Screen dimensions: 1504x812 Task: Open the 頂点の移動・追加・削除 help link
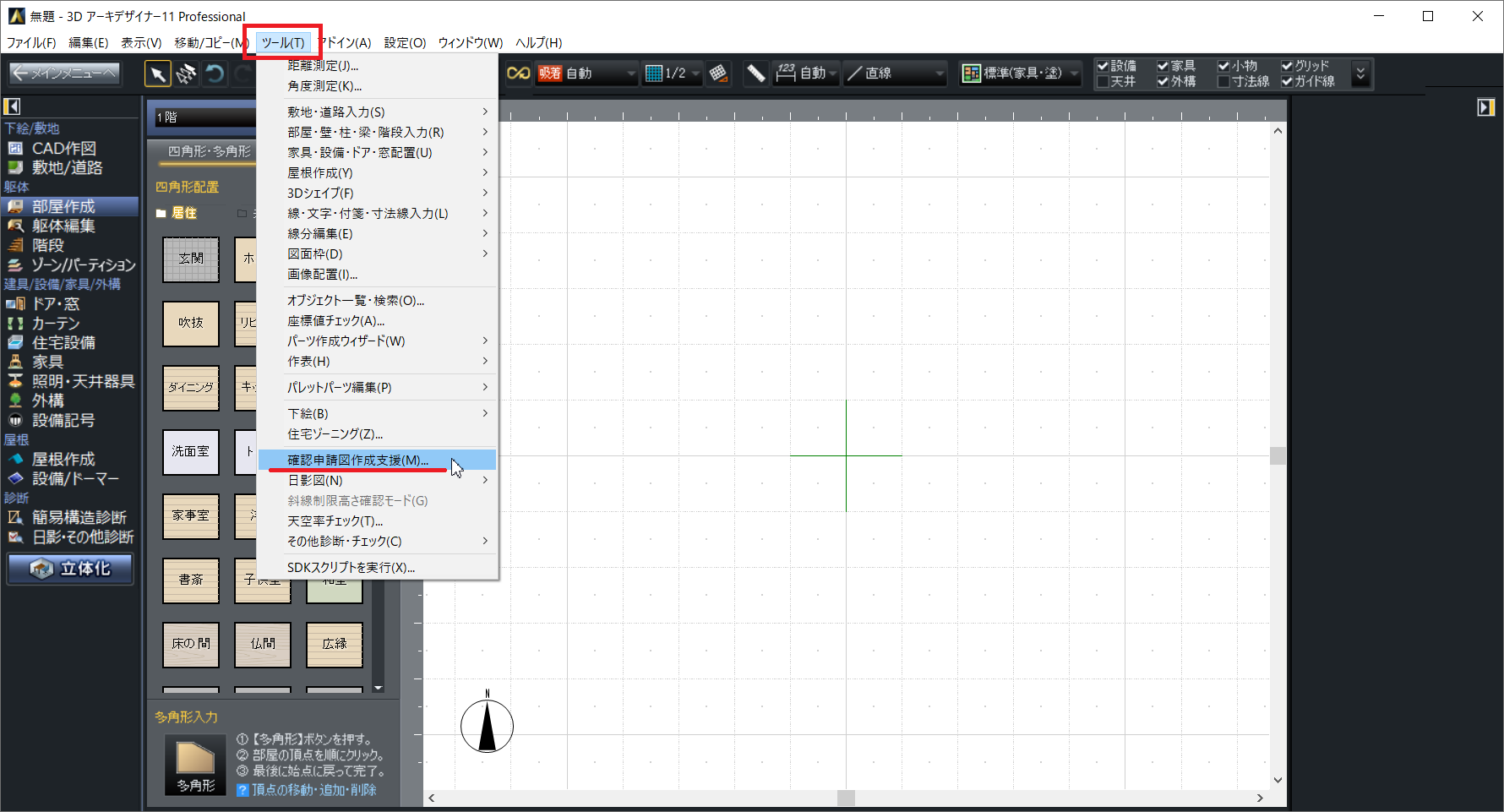click(x=313, y=790)
